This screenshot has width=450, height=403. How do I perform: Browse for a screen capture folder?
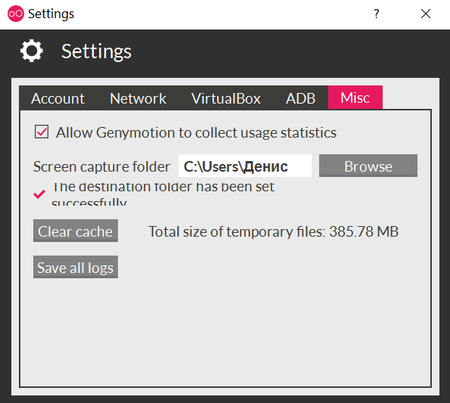pyautogui.click(x=368, y=166)
